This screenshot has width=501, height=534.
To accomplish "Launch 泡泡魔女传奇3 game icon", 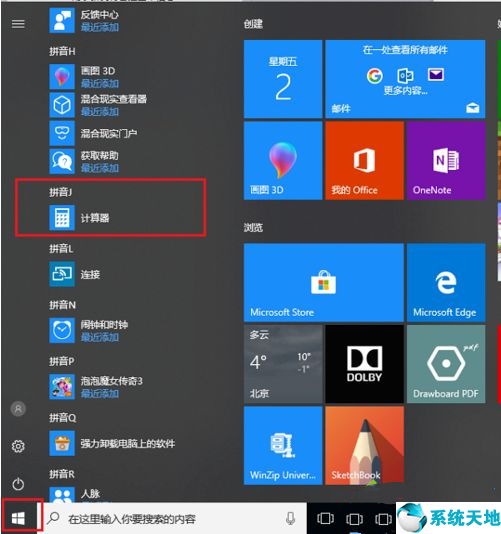I will coord(62,387).
